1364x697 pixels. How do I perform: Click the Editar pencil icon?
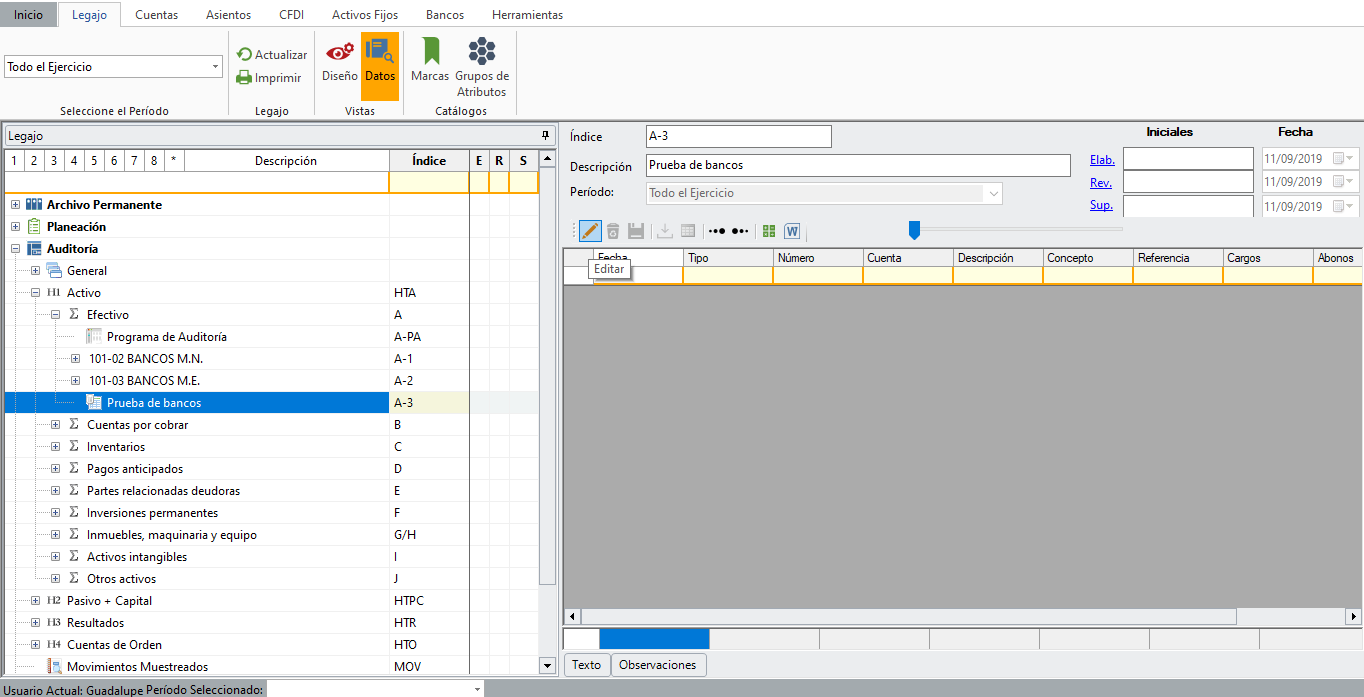[x=589, y=231]
